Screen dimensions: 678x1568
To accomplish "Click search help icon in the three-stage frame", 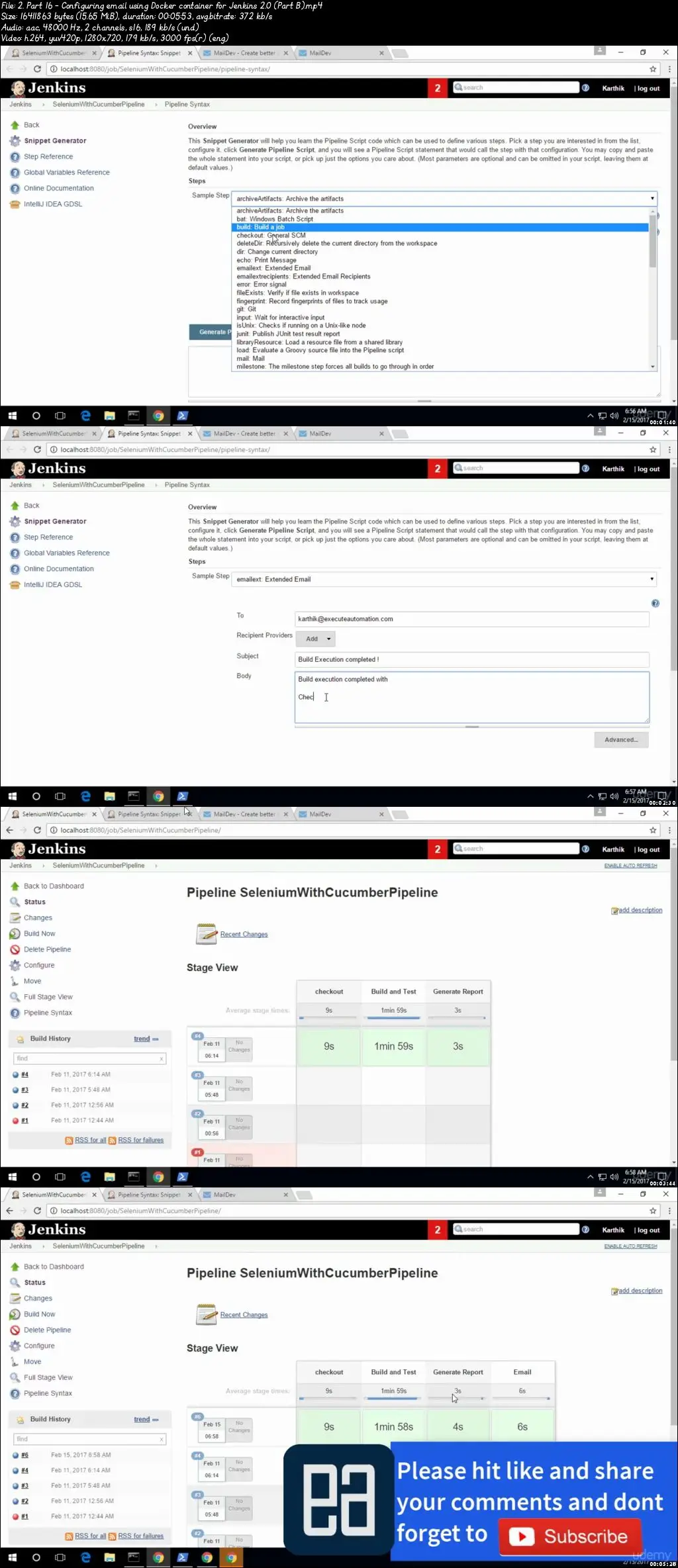I will [x=585, y=849].
